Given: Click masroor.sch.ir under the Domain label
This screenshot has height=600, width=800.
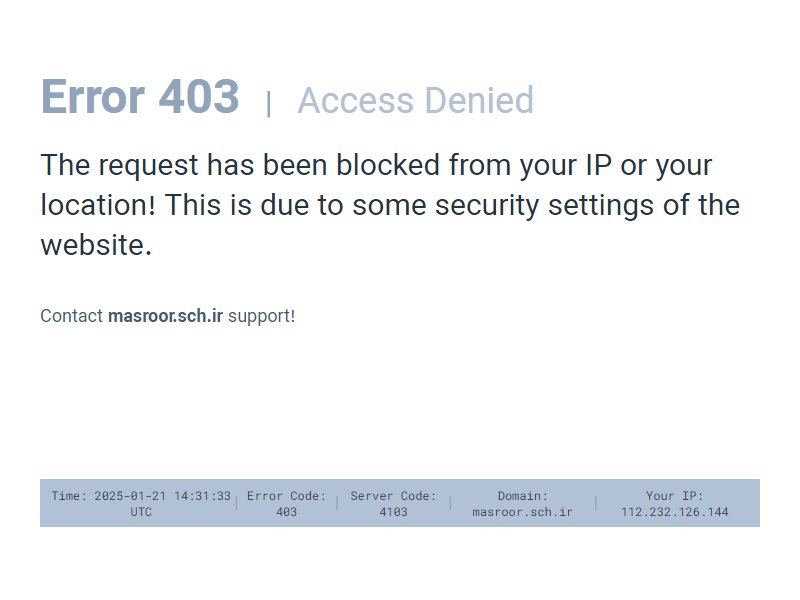Looking at the screenshot, I should click(x=522, y=512).
